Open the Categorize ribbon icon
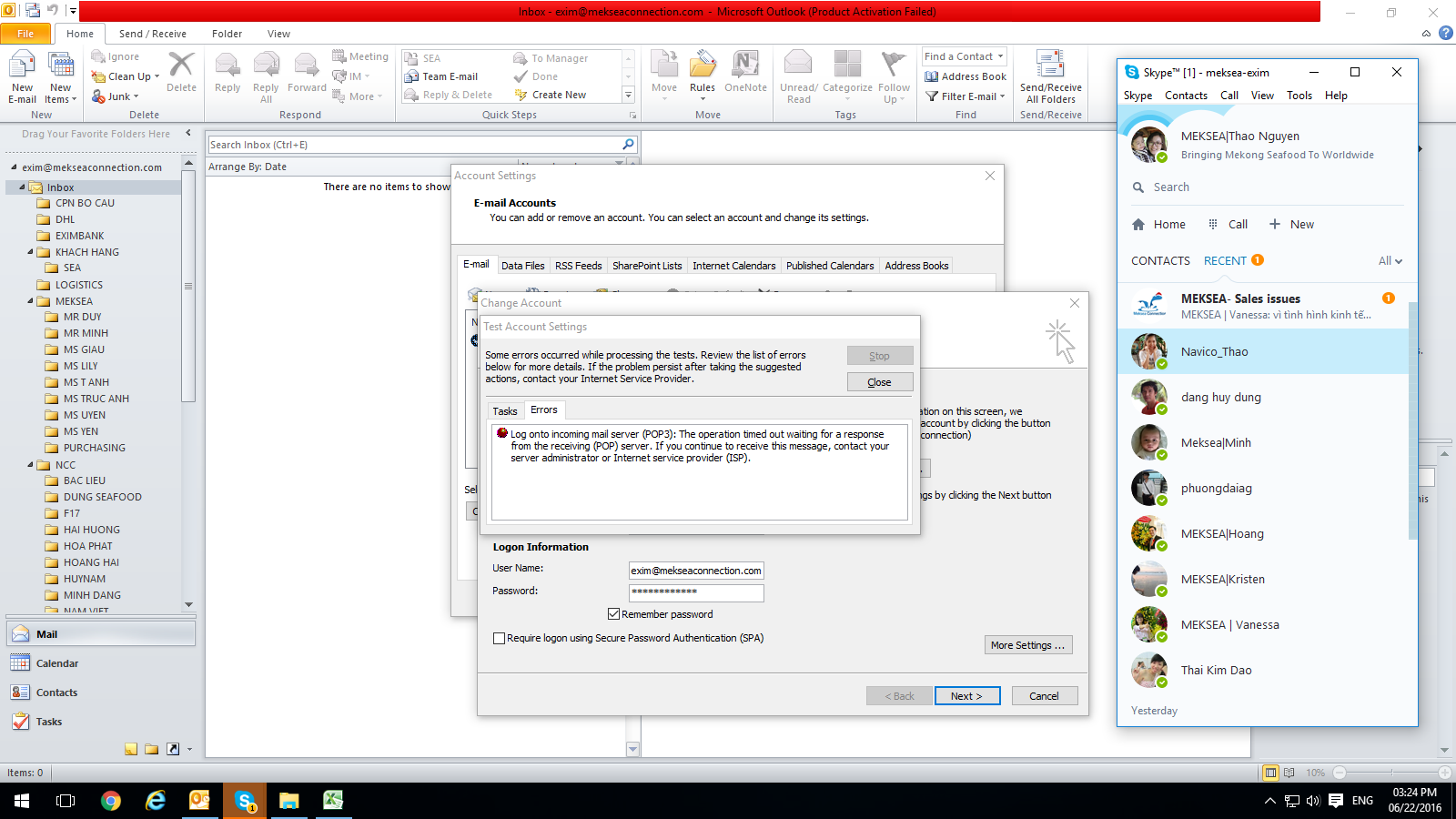The height and width of the screenshot is (819, 1456). click(847, 76)
